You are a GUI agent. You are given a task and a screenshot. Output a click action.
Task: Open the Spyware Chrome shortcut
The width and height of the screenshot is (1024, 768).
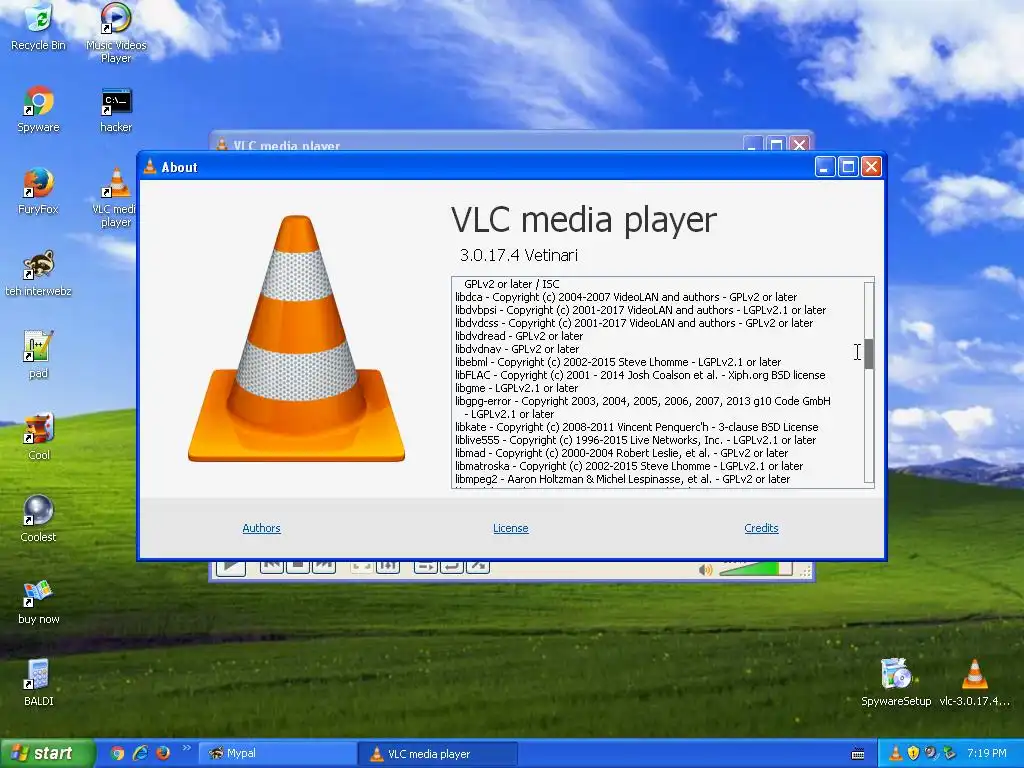click(x=38, y=109)
